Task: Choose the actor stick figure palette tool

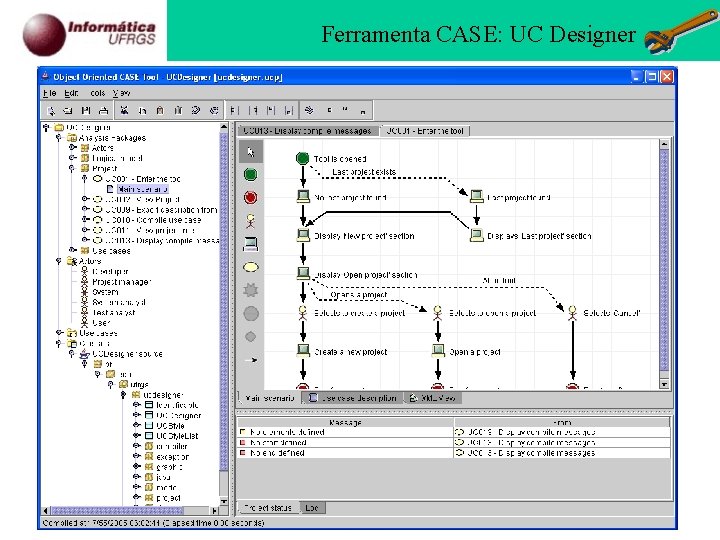Action: click(251, 221)
